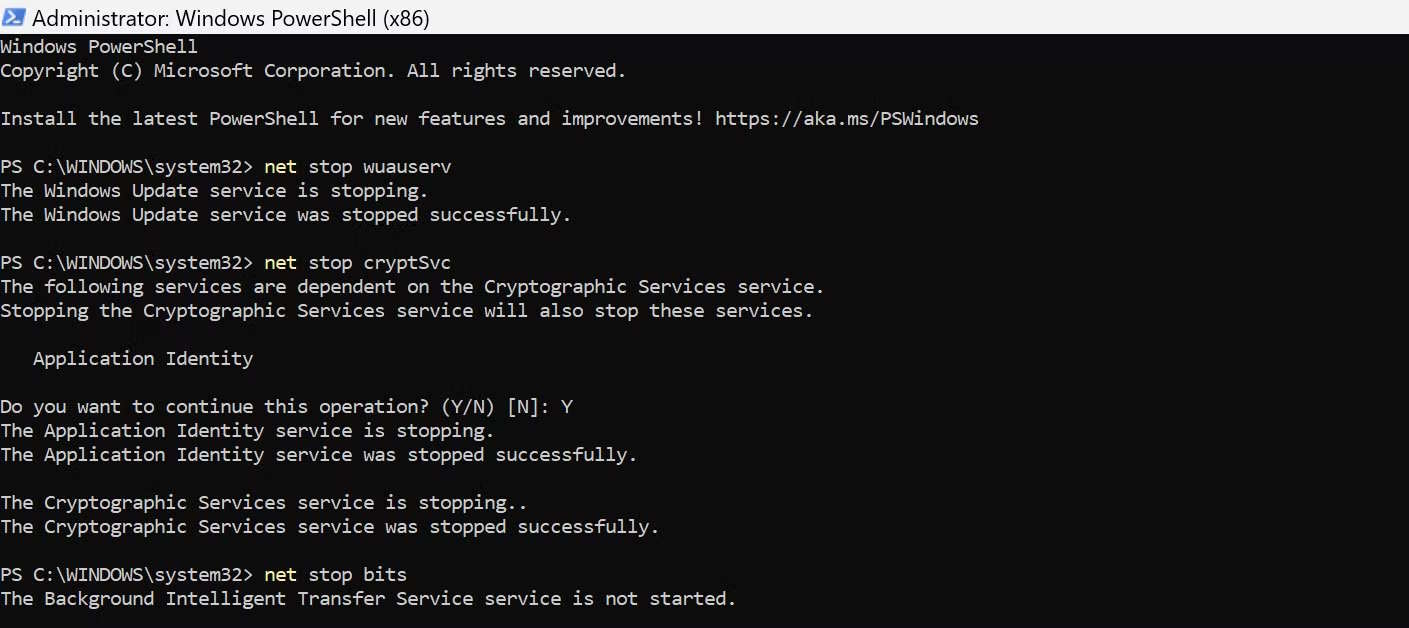1409x628 pixels.
Task: Click the Application Identity stopping status line
Action: point(246,430)
